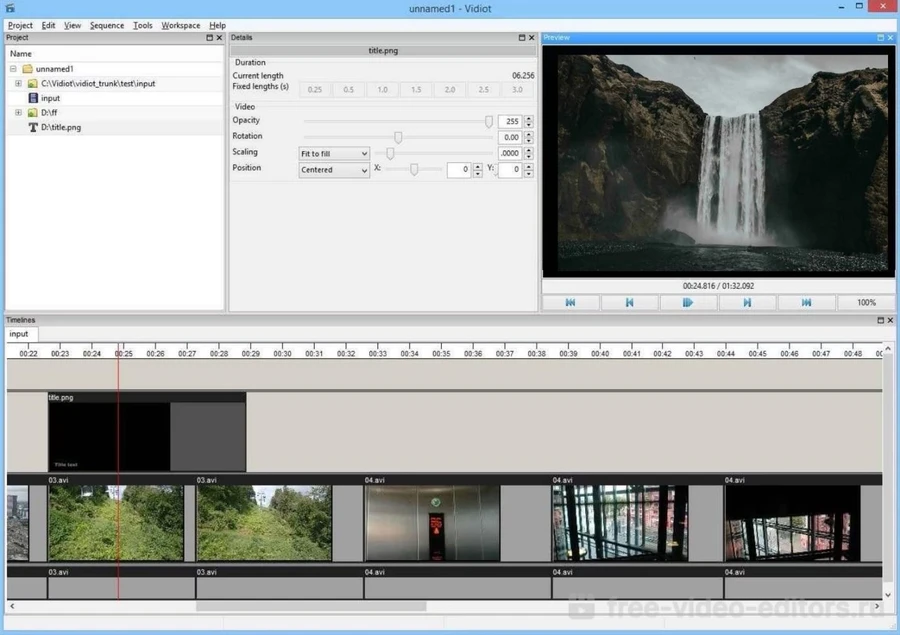Click the 100% preview zoom button
900x635 pixels.
pyautogui.click(x=866, y=302)
